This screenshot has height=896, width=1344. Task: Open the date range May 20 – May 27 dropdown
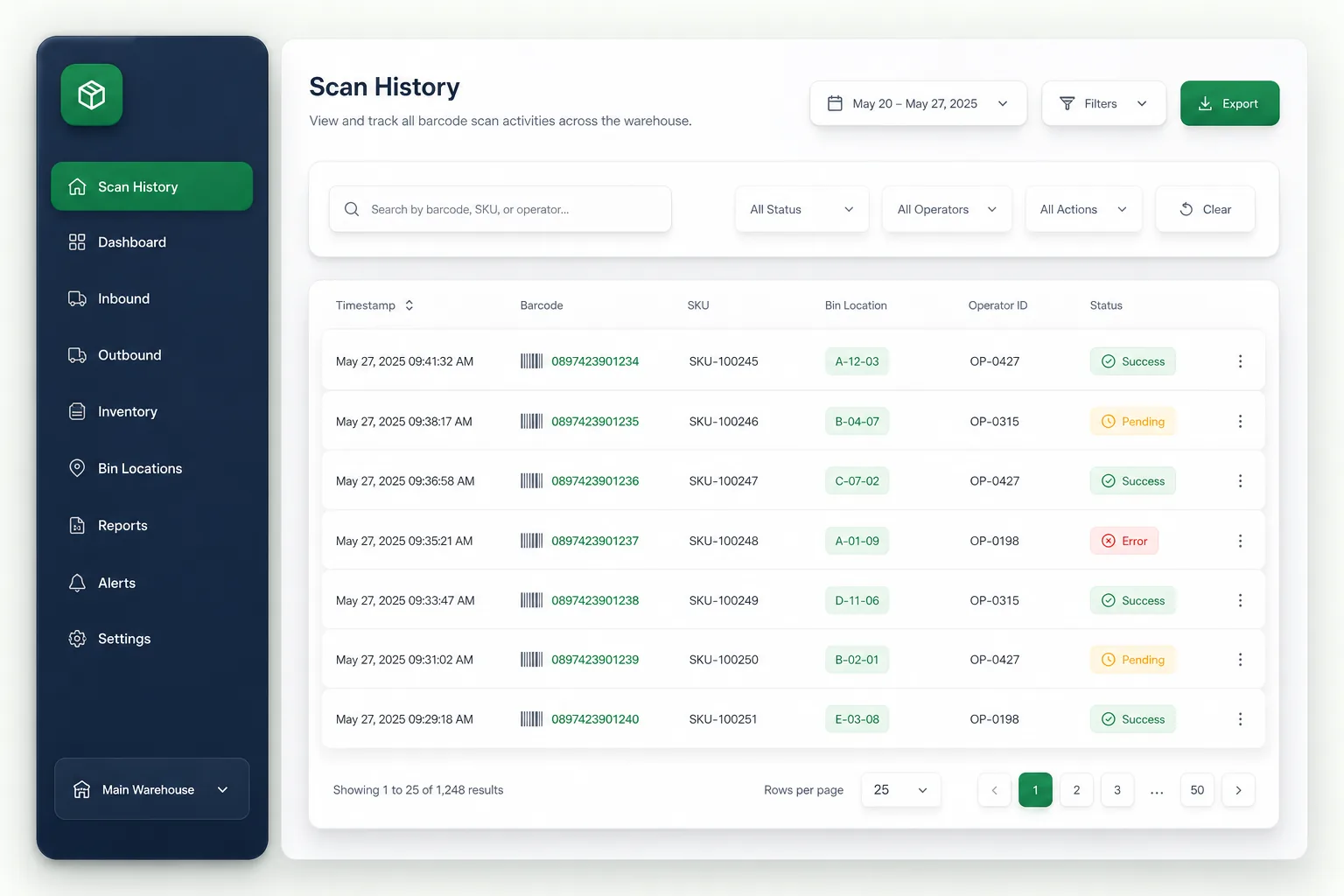click(918, 103)
